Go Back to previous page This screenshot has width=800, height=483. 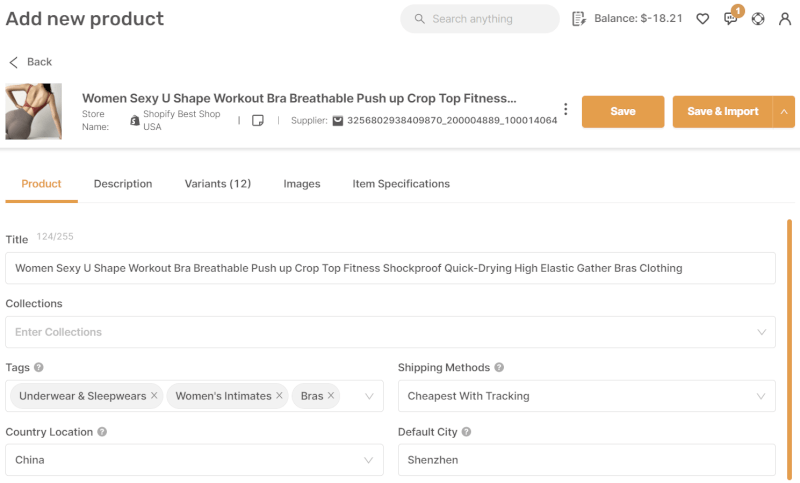point(30,62)
